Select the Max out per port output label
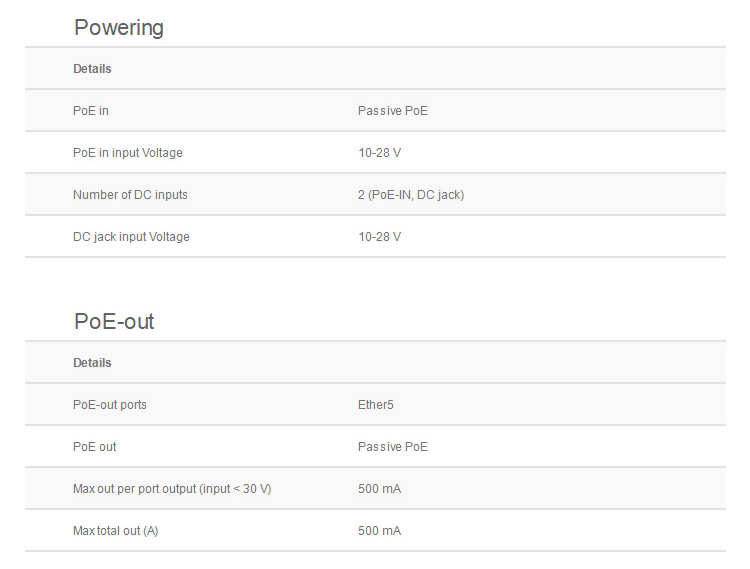Viewport: 750px width, 569px height. click(172, 489)
